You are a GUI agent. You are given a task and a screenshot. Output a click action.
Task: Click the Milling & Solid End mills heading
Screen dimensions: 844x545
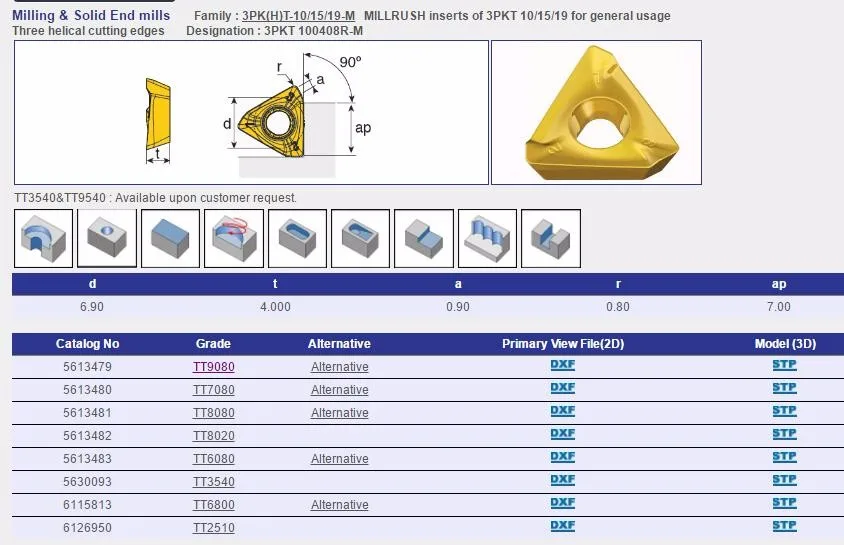point(91,16)
